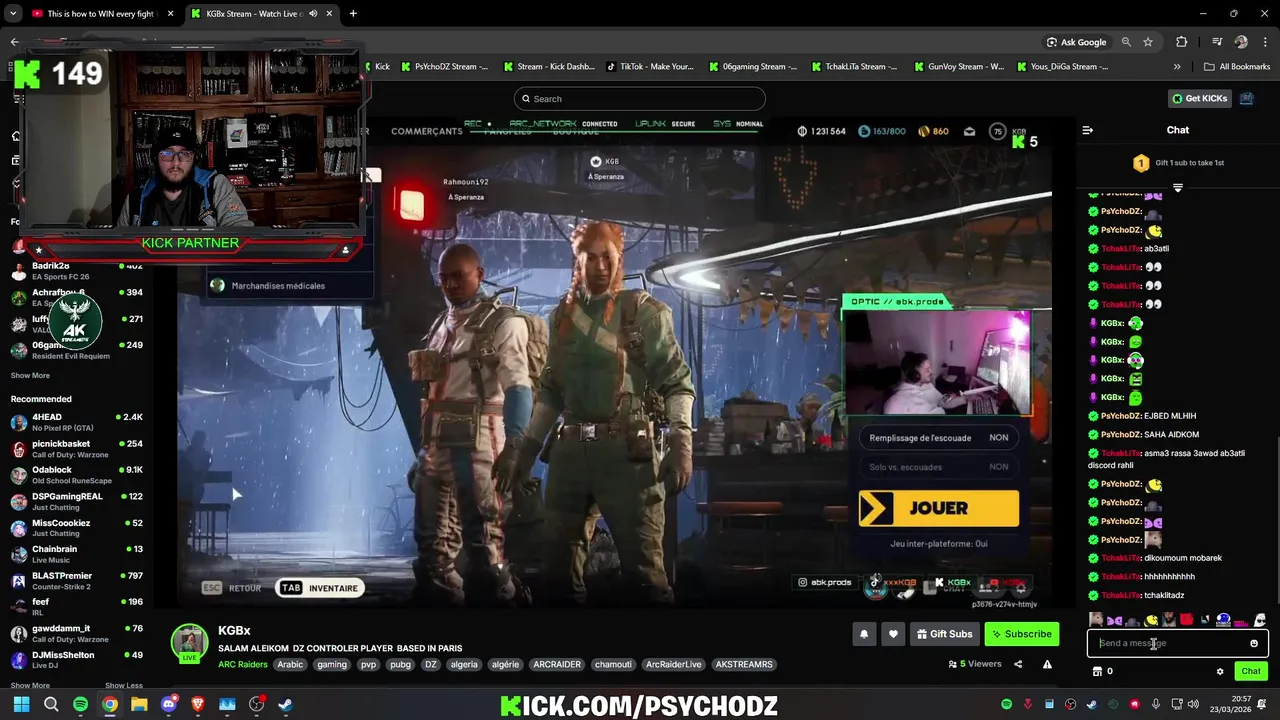Collapse recommended channels with Show Less
This screenshot has width=1280, height=720.
click(124, 686)
